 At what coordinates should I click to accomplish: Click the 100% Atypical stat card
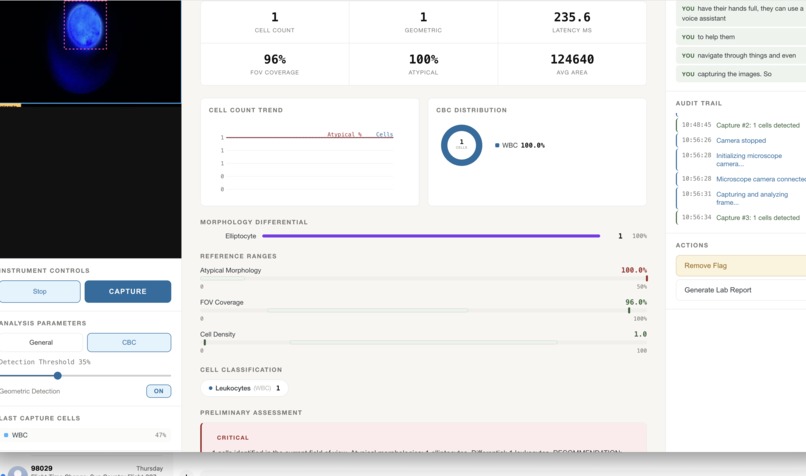click(423, 64)
